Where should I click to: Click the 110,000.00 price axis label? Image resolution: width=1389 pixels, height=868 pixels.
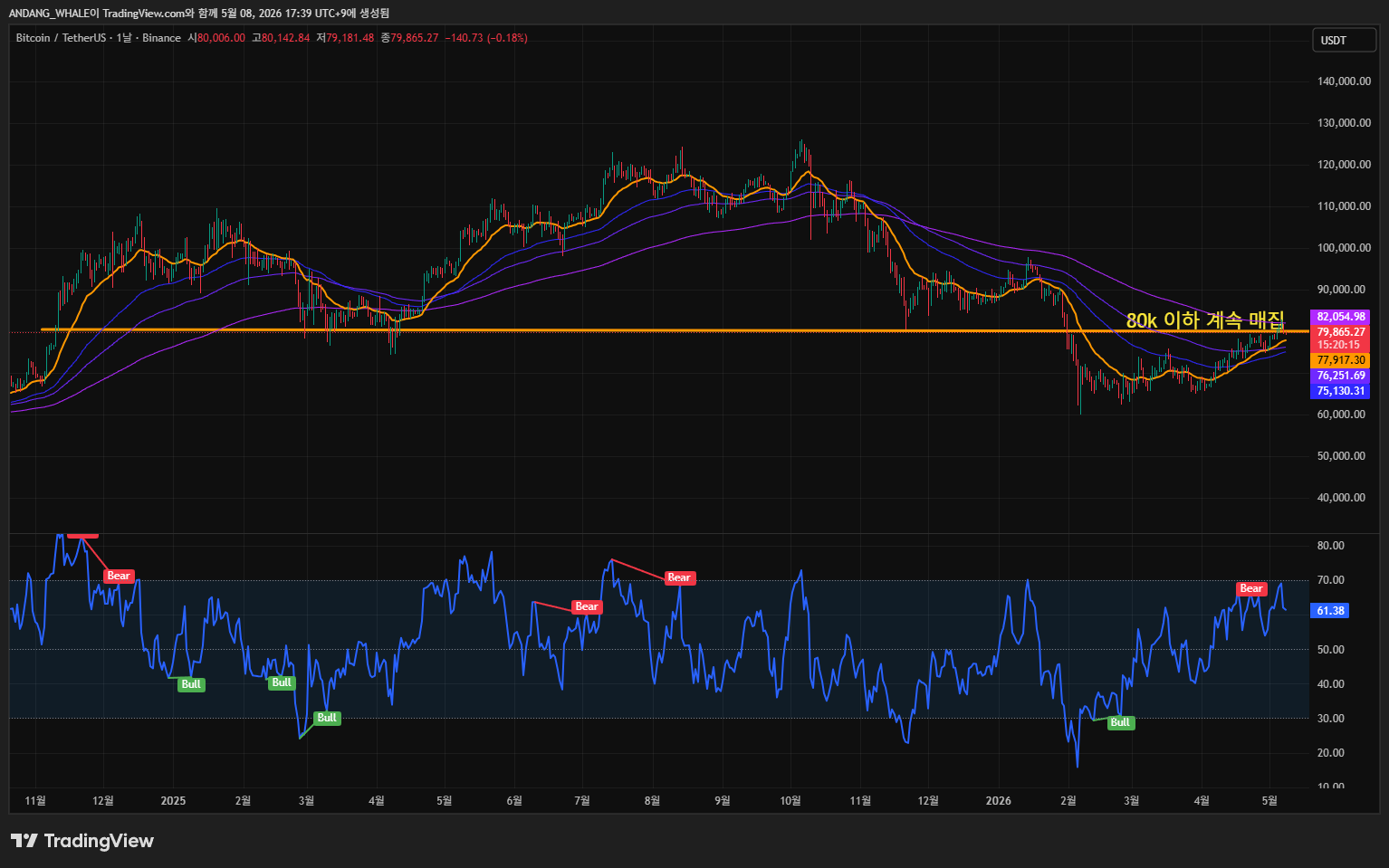pyautogui.click(x=1344, y=206)
